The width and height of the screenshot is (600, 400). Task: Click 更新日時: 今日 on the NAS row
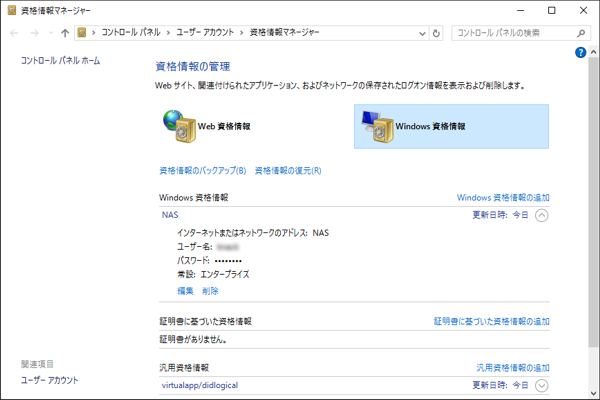coord(501,215)
